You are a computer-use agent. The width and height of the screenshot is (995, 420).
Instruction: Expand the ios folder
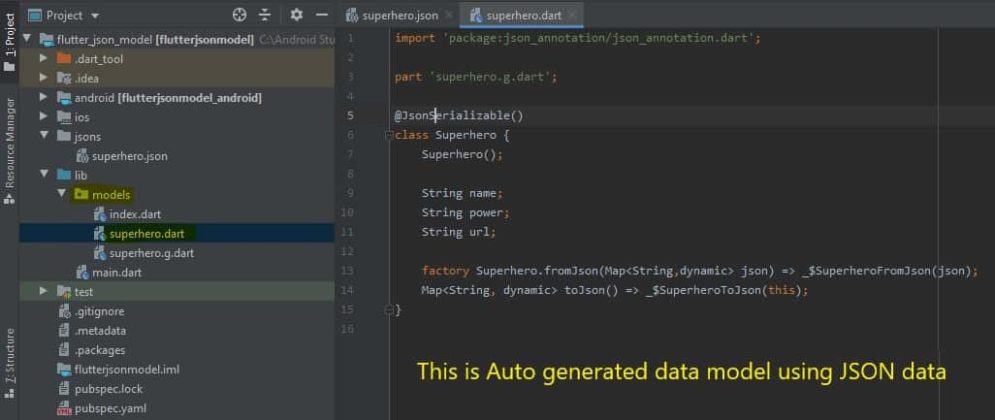43,117
